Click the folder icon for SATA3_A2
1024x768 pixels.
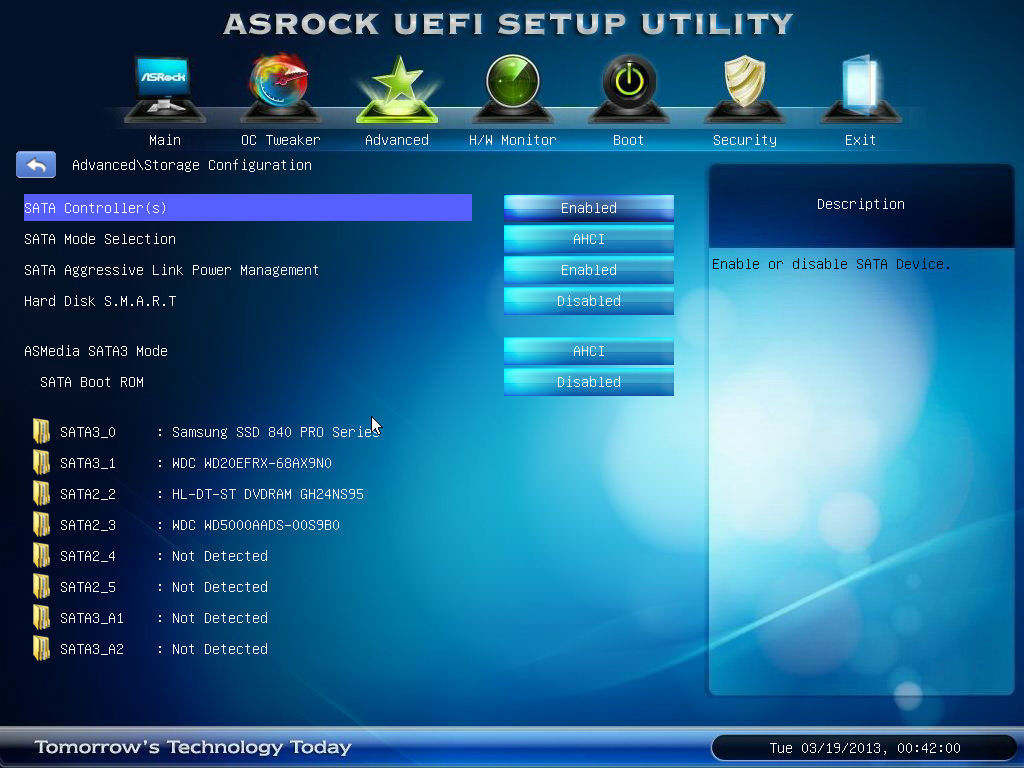[41, 648]
